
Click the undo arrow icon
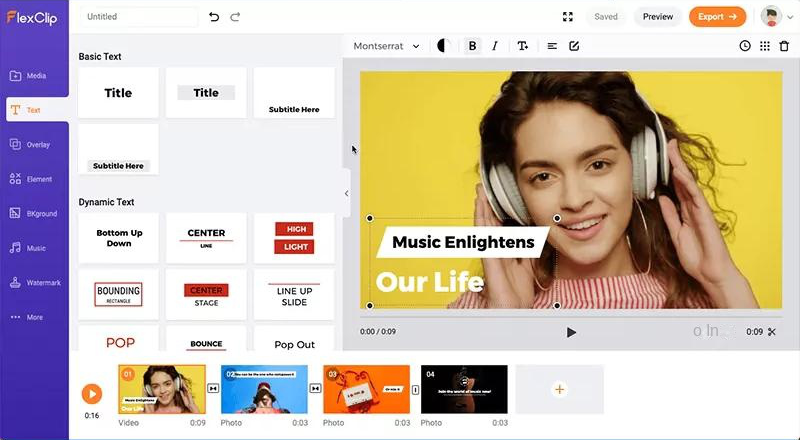click(x=214, y=17)
